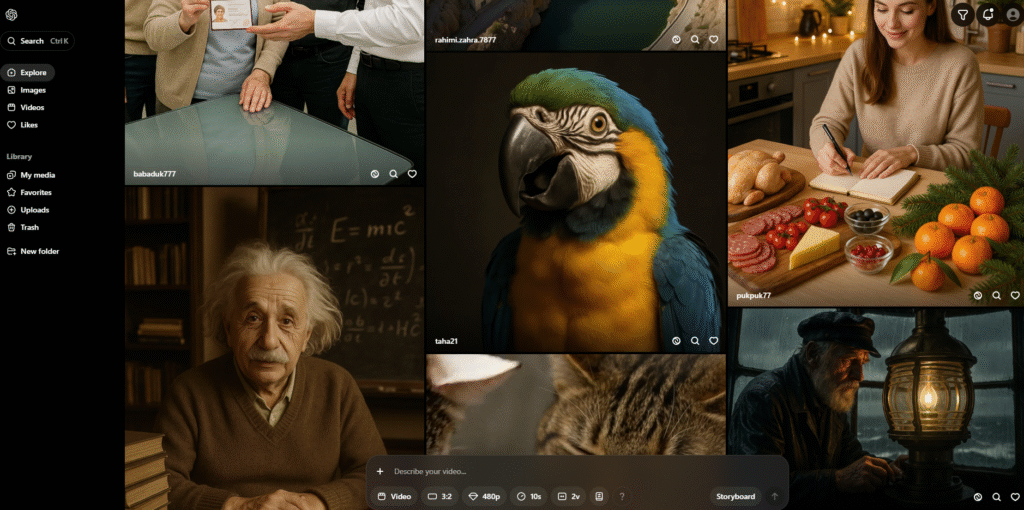Viewport: 1024px width, 510px height.
Task: Click the remix icon on taha21's parrot
Action: tap(677, 341)
